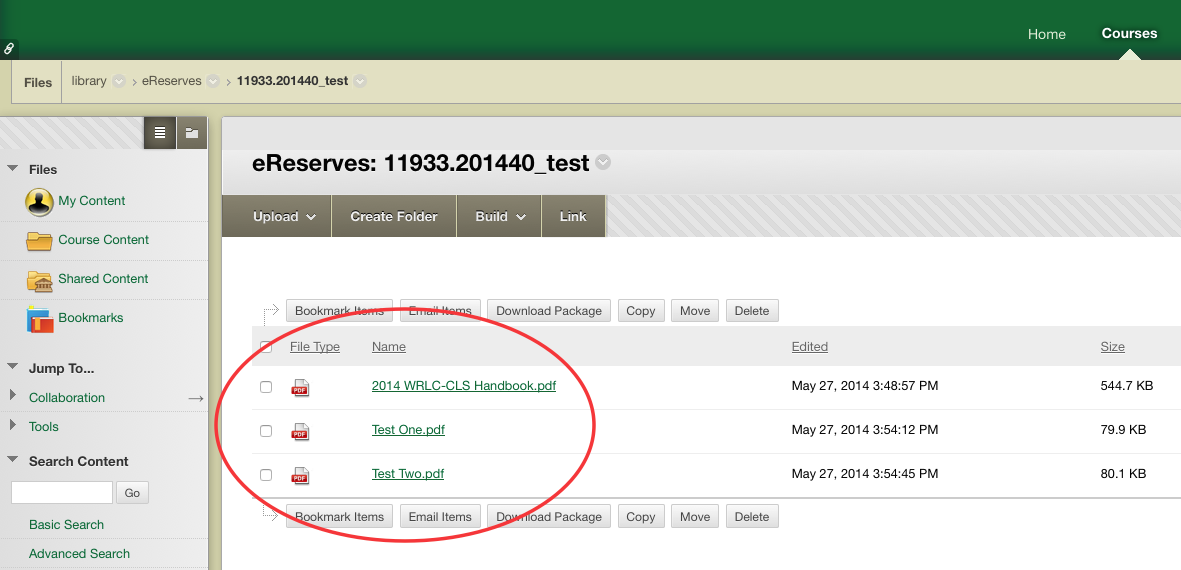Image resolution: width=1181 pixels, height=570 pixels.
Task: Sort by Size column
Action: pyautogui.click(x=1112, y=346)
